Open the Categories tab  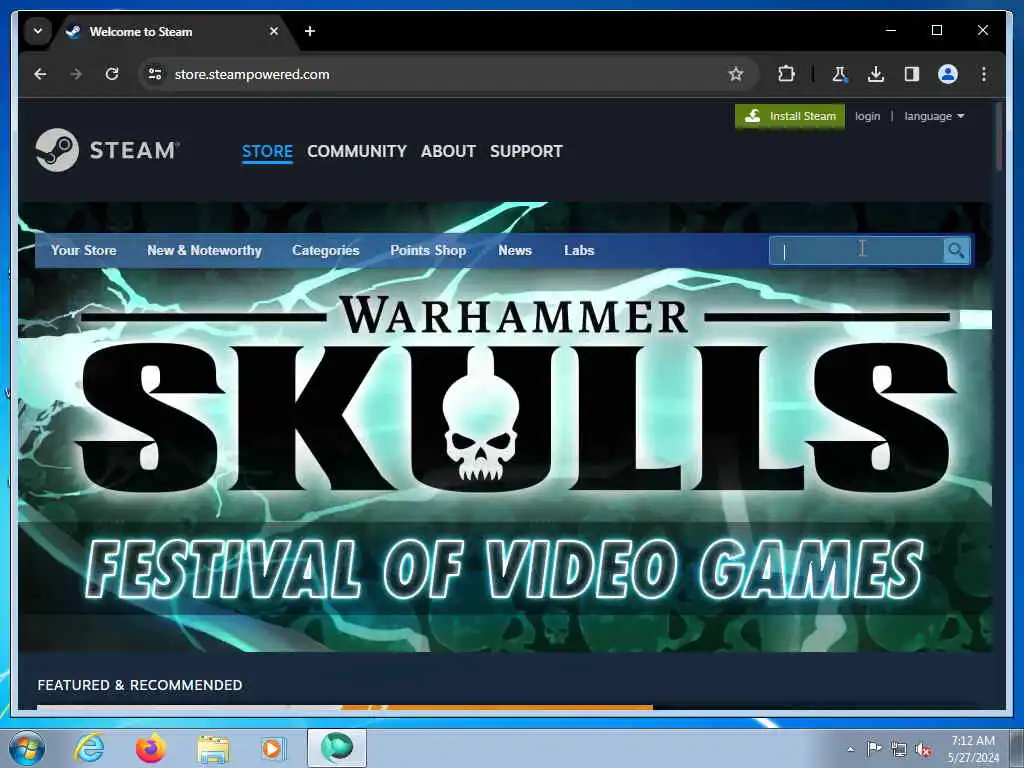point(326,251)
